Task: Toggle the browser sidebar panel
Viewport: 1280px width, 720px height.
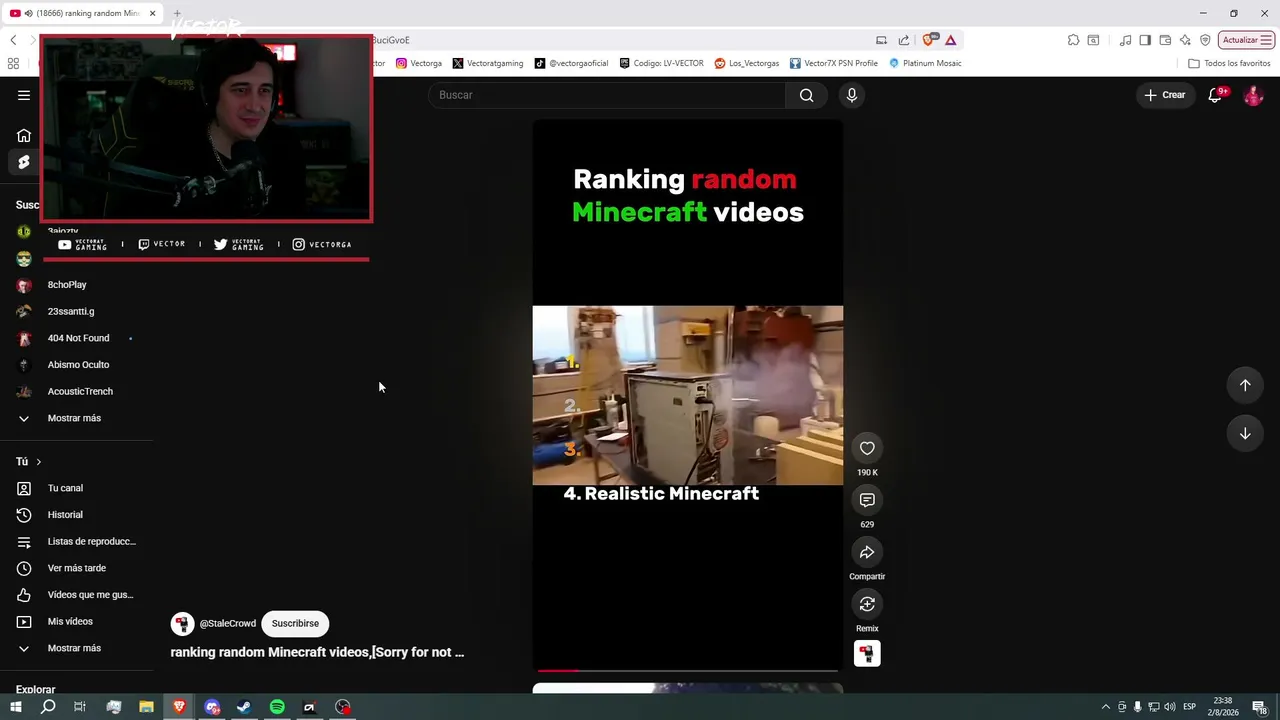Action: [x=1145, y=40]
